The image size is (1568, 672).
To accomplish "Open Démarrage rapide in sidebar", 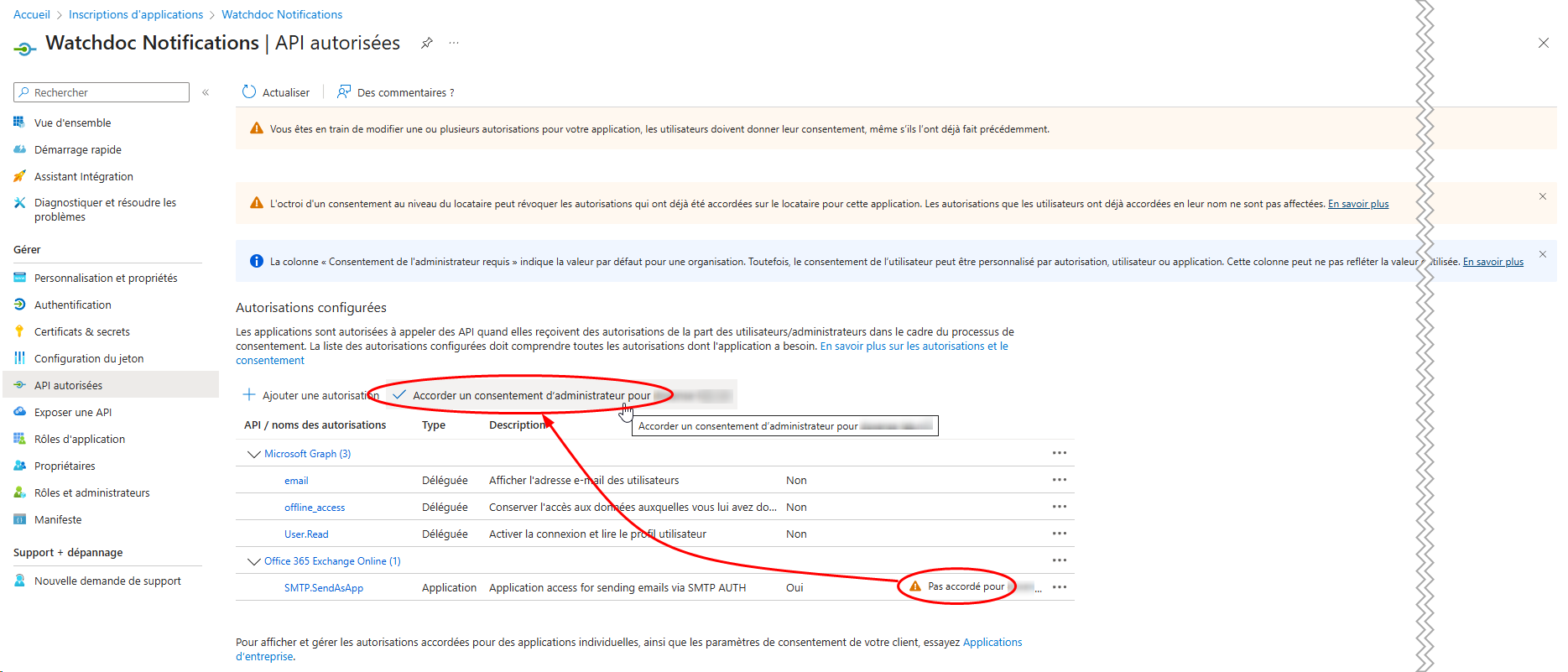I will (77, 149).
